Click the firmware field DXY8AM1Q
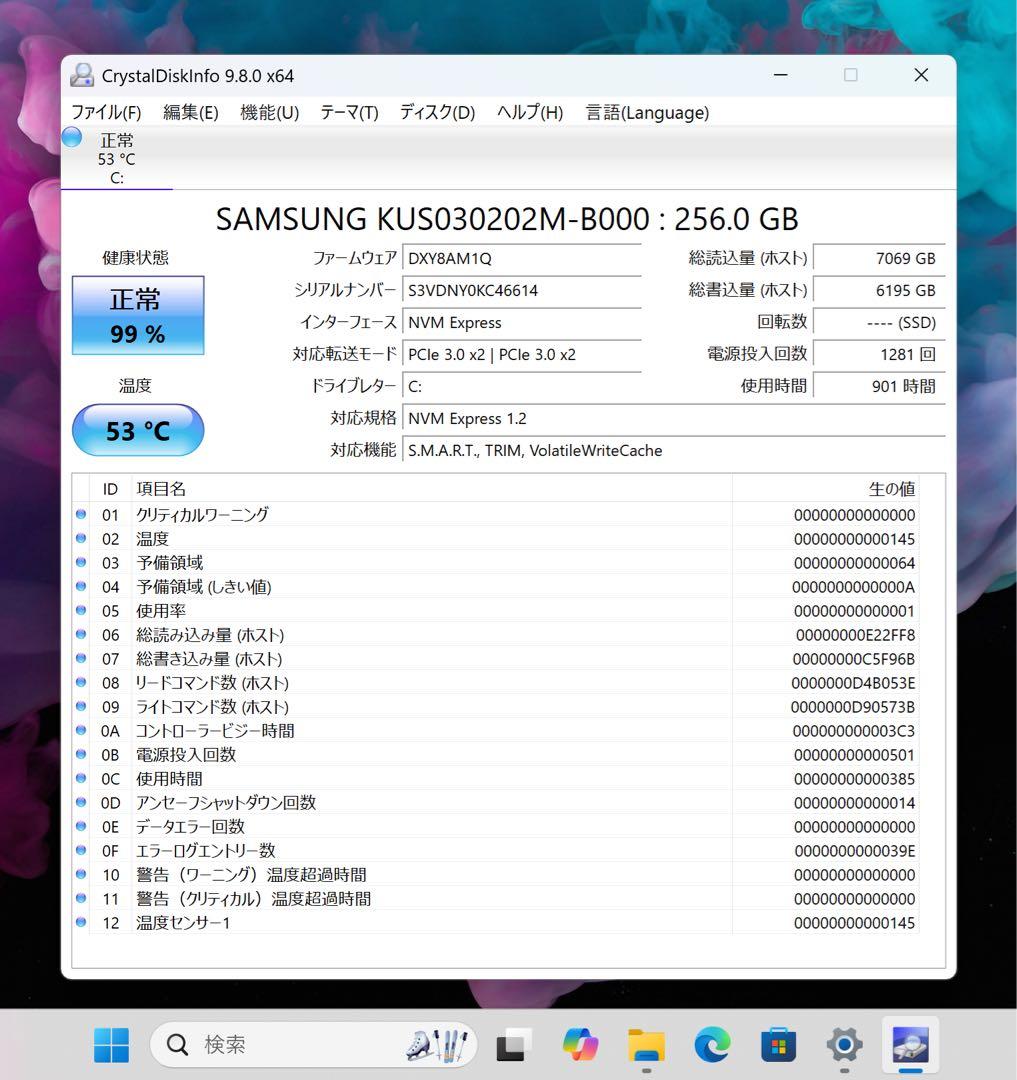The image size is (1017, 1080). click(x=521, y=258)
